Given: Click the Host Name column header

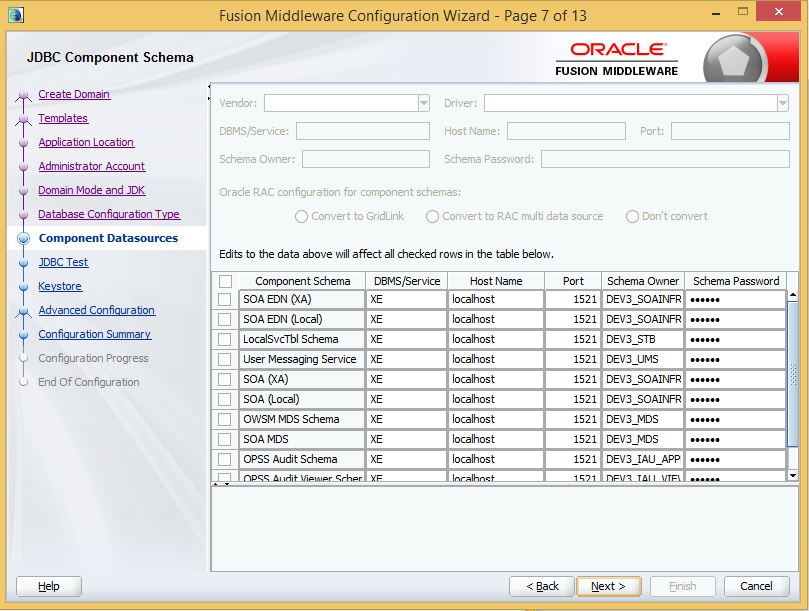Looking at the screenshot, I should click(x=496, y=281).
